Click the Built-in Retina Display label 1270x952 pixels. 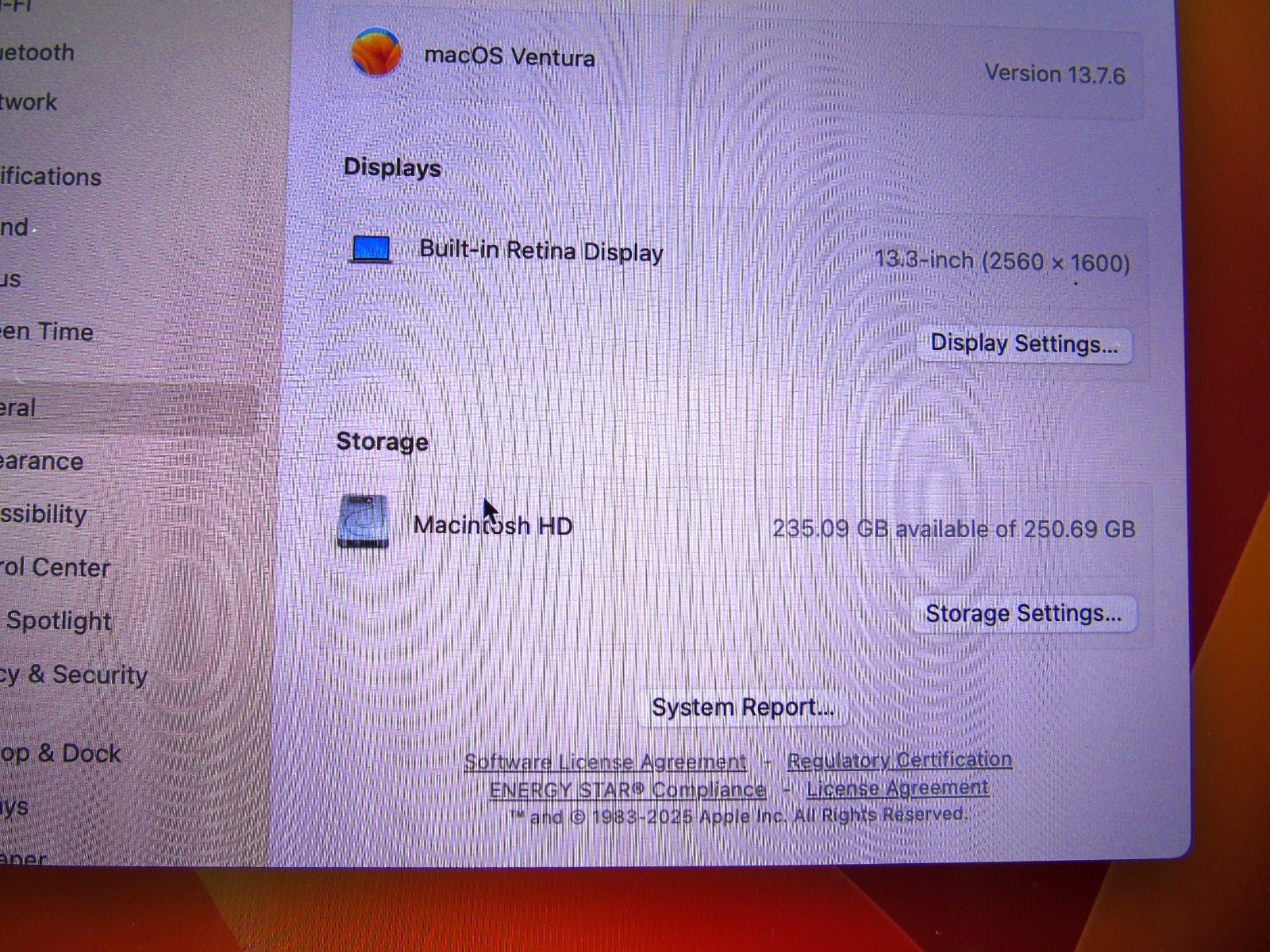tap(541, 251)
